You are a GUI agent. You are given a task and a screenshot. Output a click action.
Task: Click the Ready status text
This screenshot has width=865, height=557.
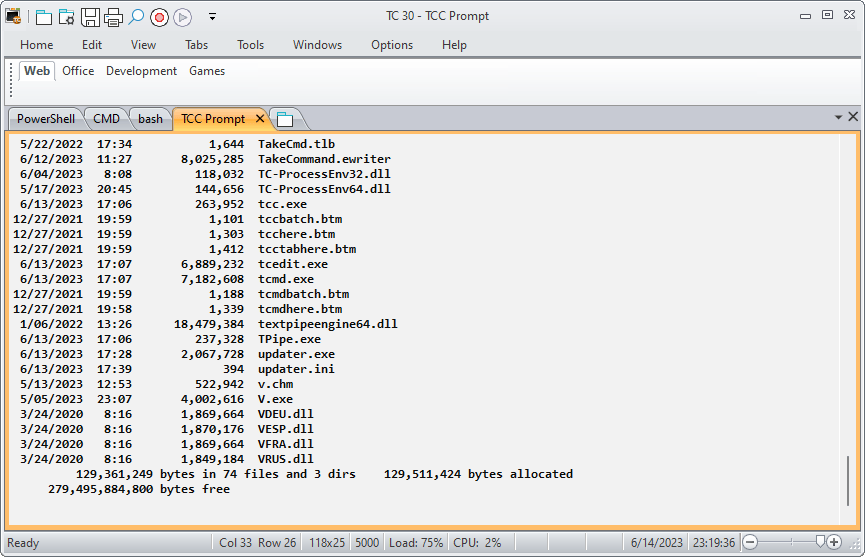click(23, 543)
